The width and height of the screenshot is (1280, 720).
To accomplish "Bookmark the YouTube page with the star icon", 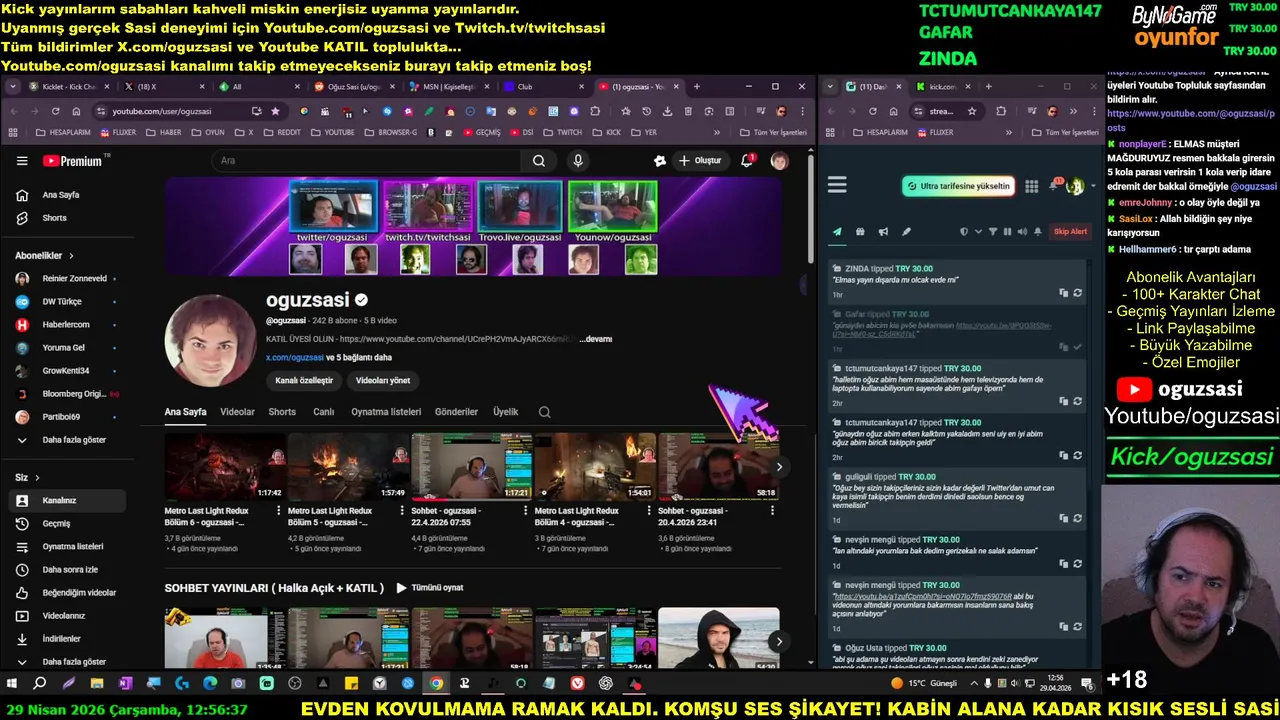I will [275, 111].
